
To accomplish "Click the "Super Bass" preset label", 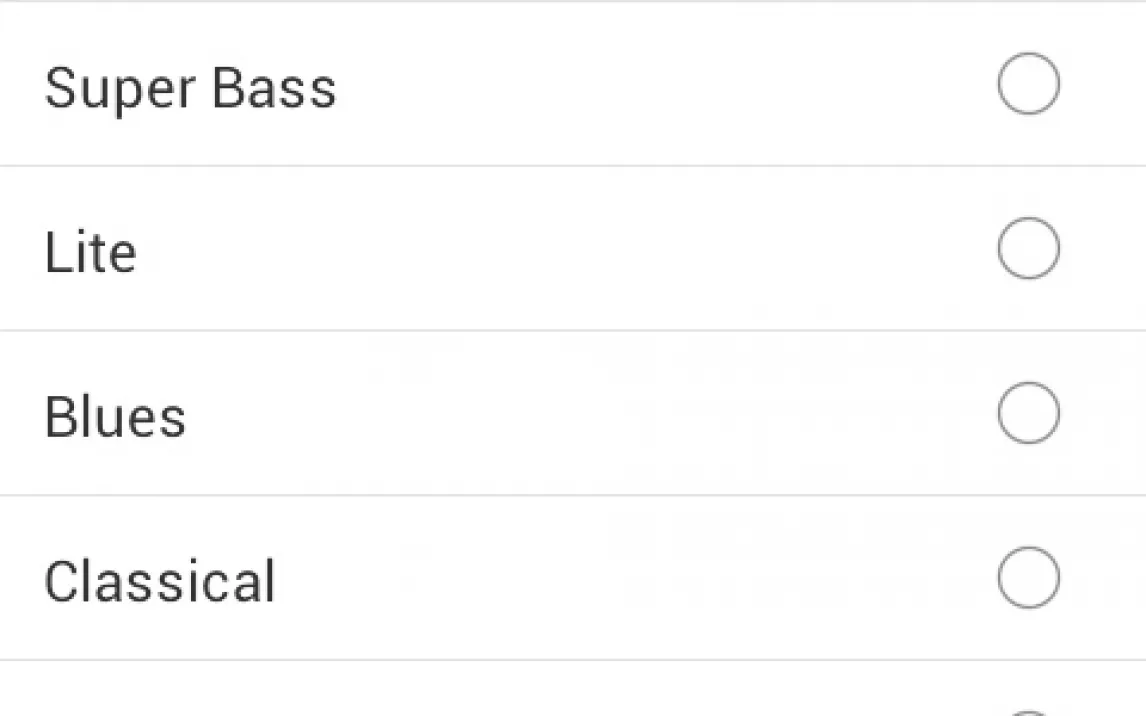I will tap(190, 88).
